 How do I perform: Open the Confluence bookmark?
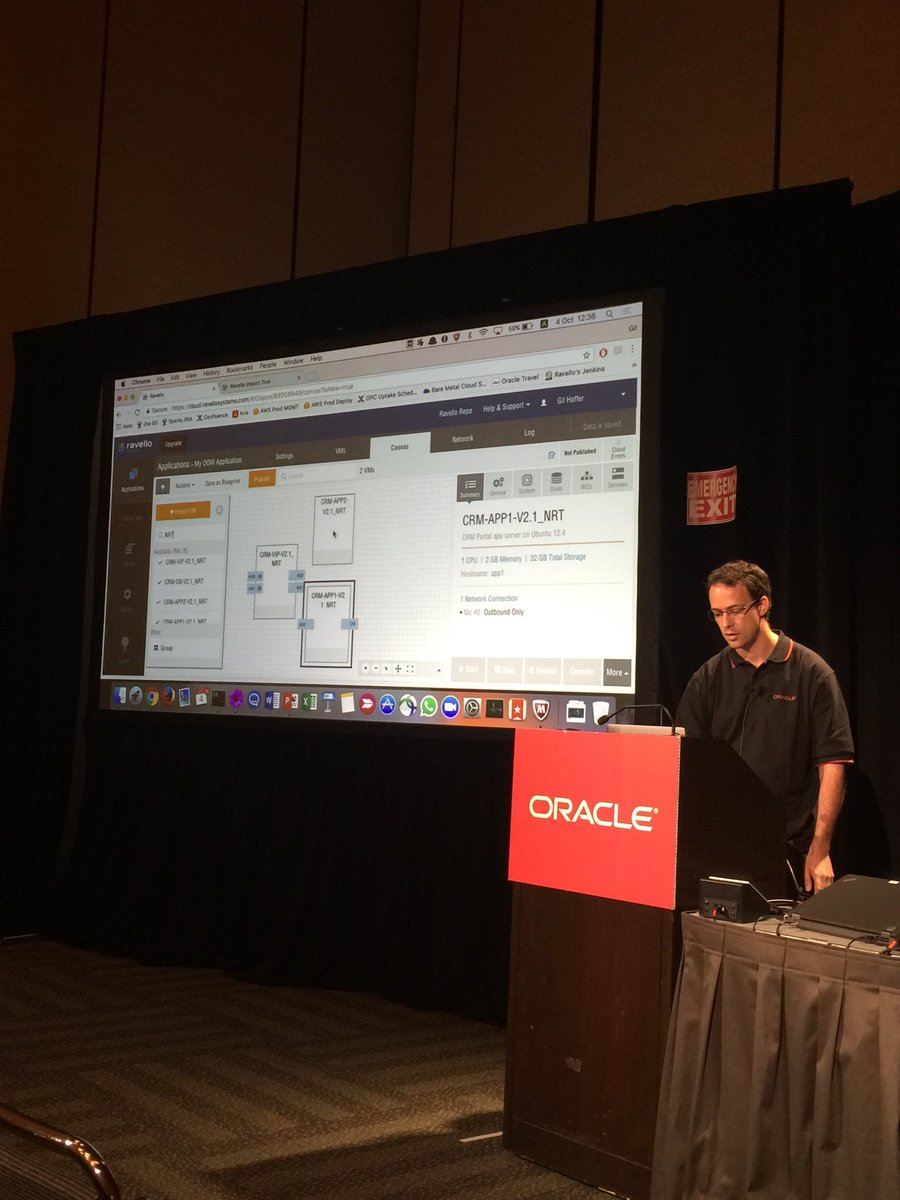[x=213, y=417]
